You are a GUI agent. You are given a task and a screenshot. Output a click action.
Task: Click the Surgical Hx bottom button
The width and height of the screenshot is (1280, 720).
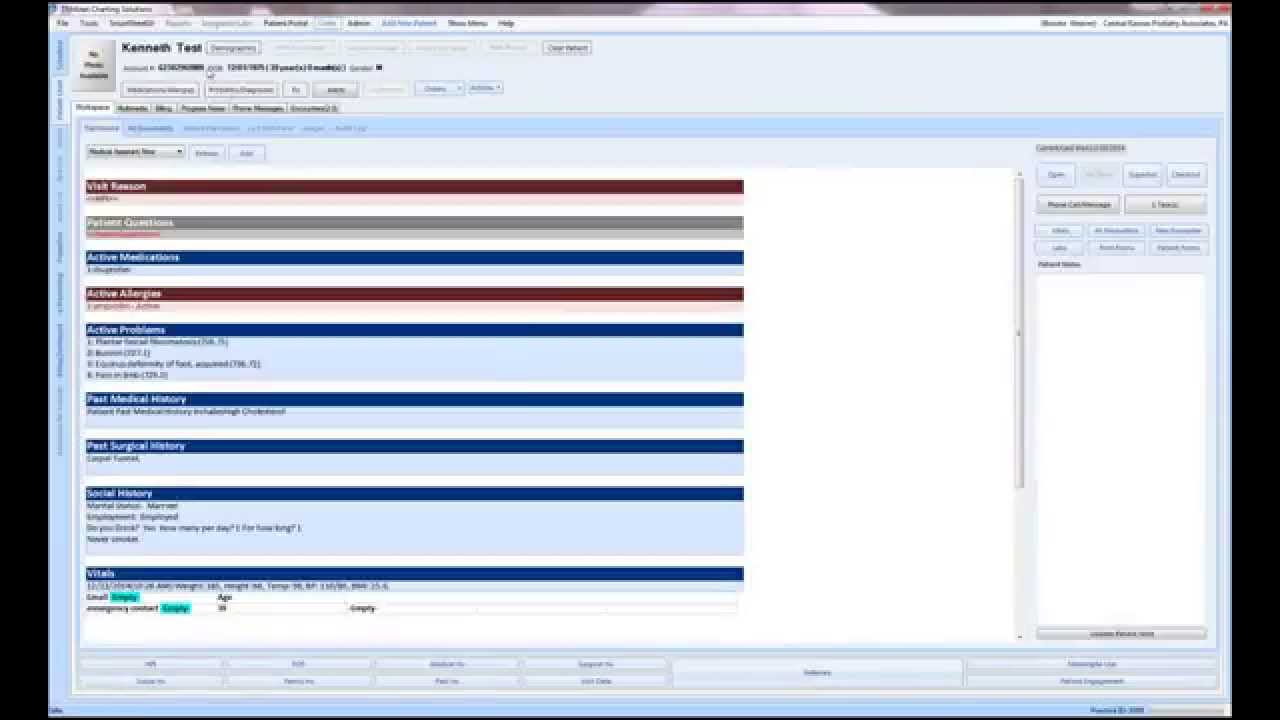595,664
